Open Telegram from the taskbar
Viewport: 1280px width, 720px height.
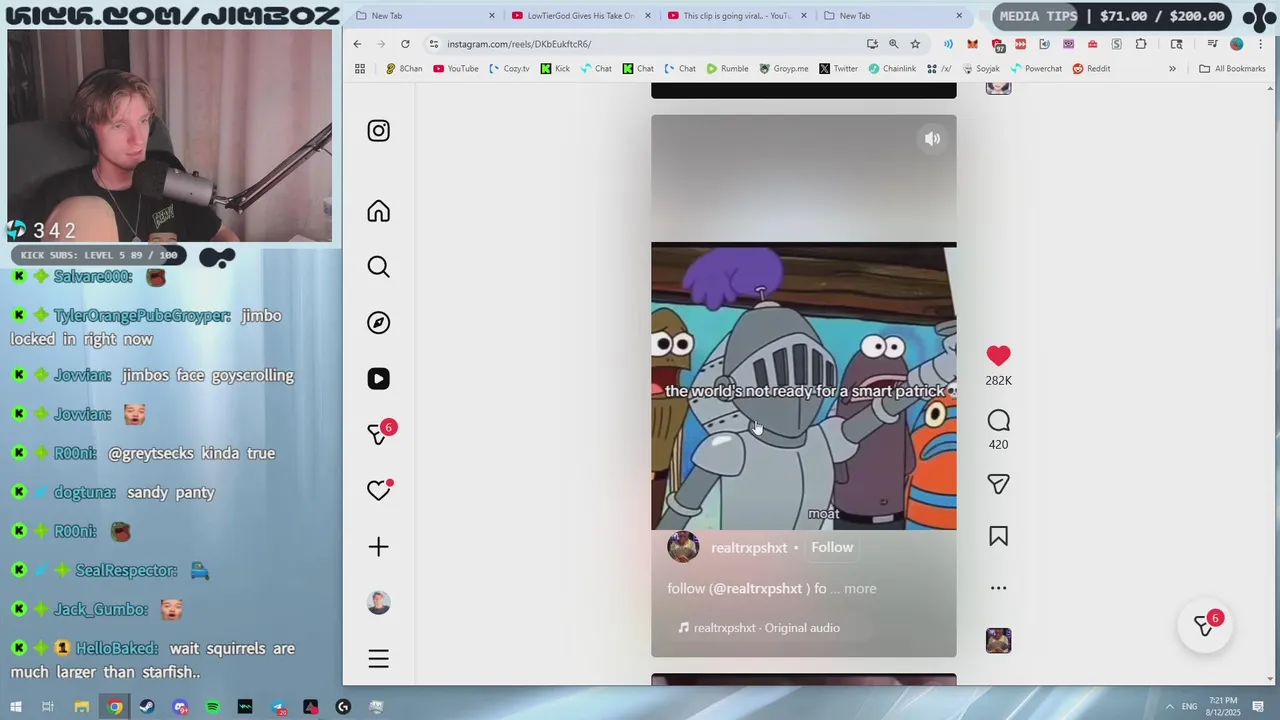(x=278, y=707)
